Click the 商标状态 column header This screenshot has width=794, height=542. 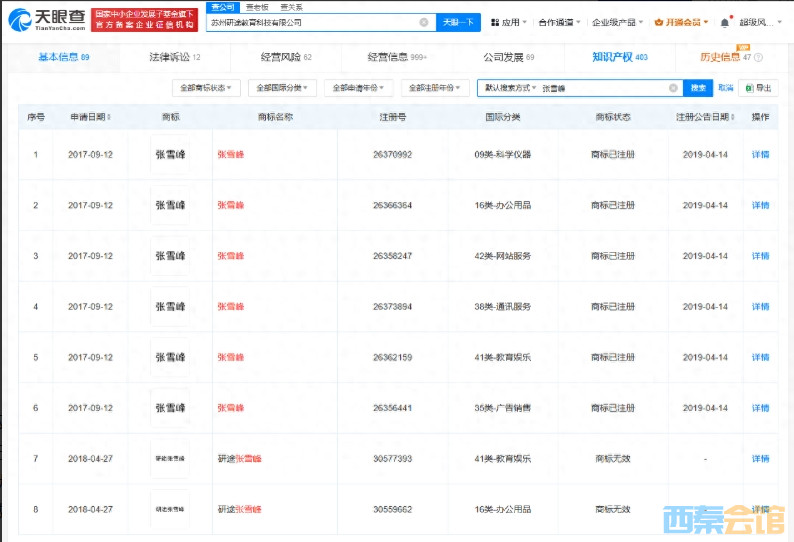pyautogui.click(x=613, y=117)
